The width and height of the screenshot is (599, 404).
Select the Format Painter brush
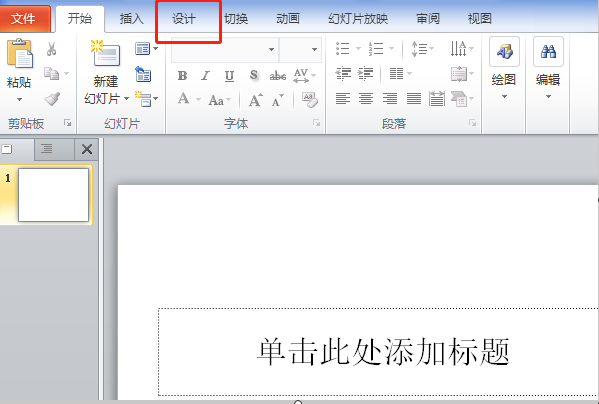tap(52, 99)
